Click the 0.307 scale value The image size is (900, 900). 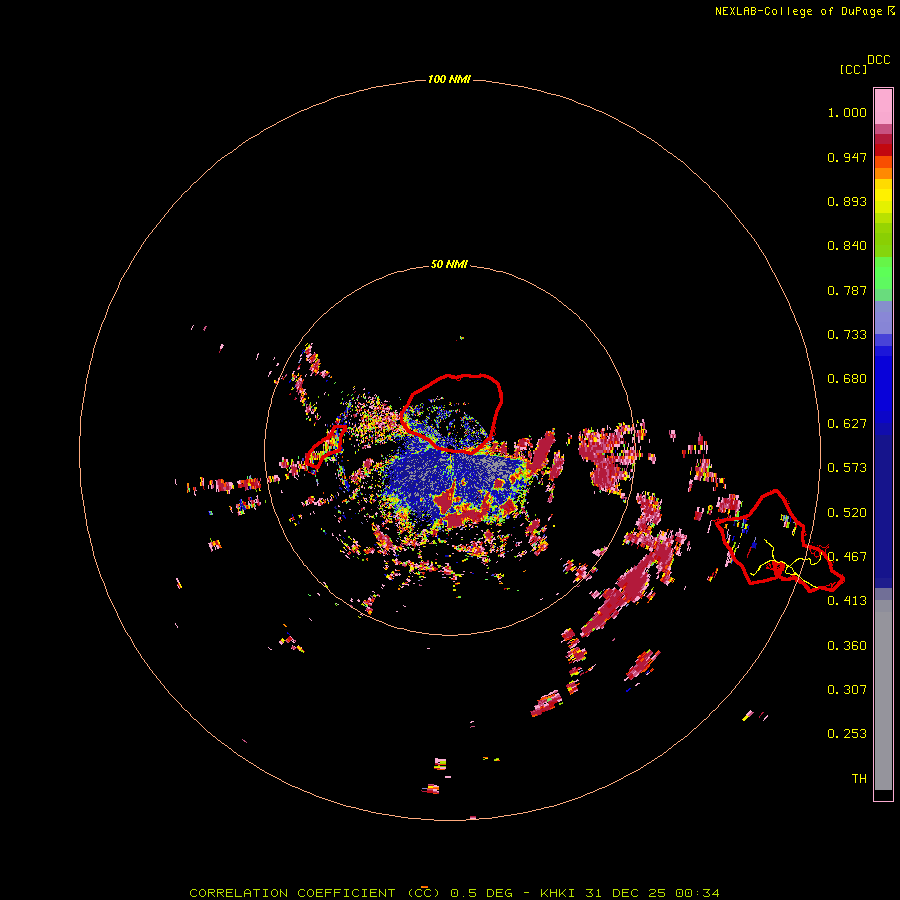[847, 689]
